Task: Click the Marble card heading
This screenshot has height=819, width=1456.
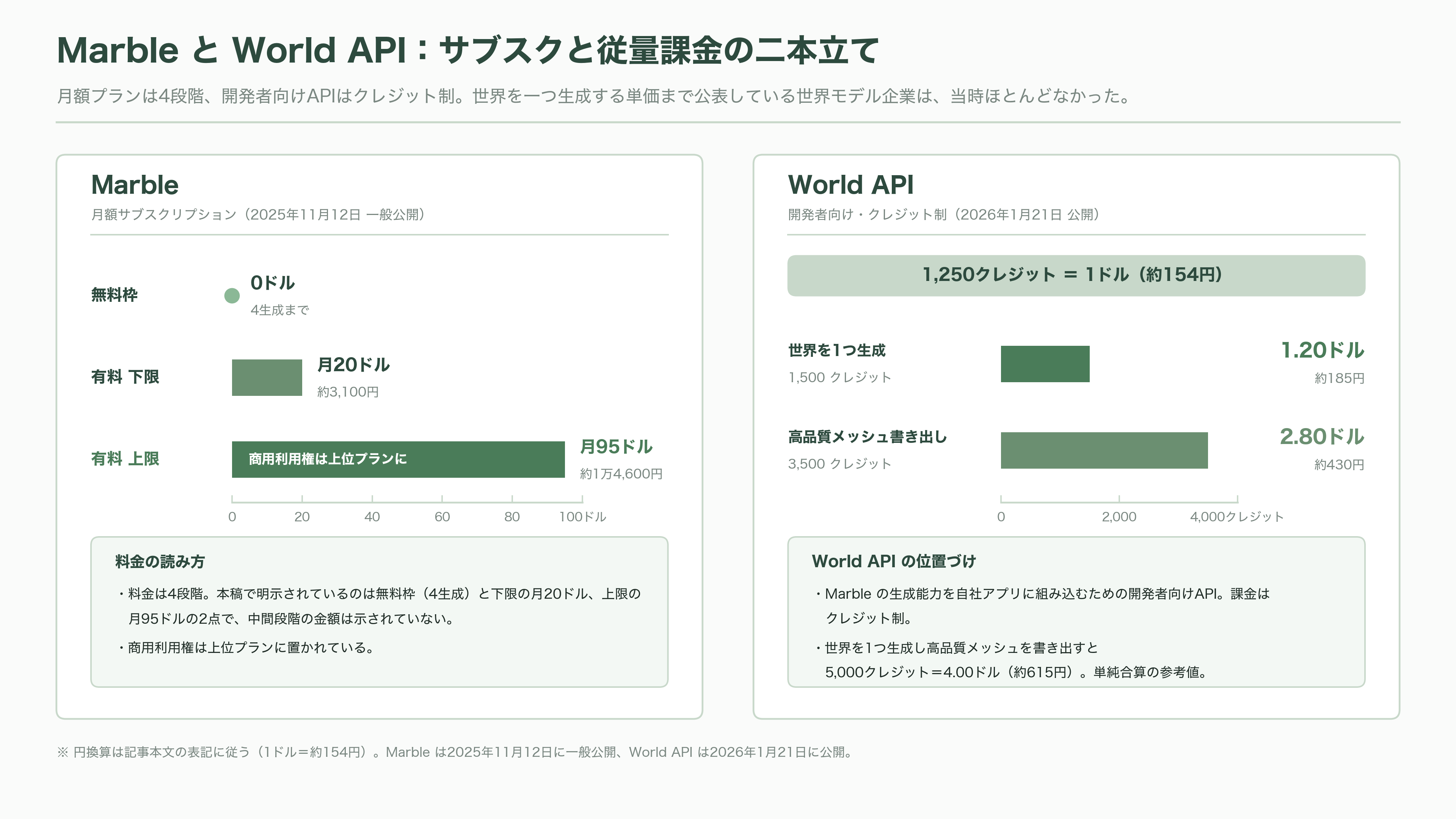Action: click(135, 185)
